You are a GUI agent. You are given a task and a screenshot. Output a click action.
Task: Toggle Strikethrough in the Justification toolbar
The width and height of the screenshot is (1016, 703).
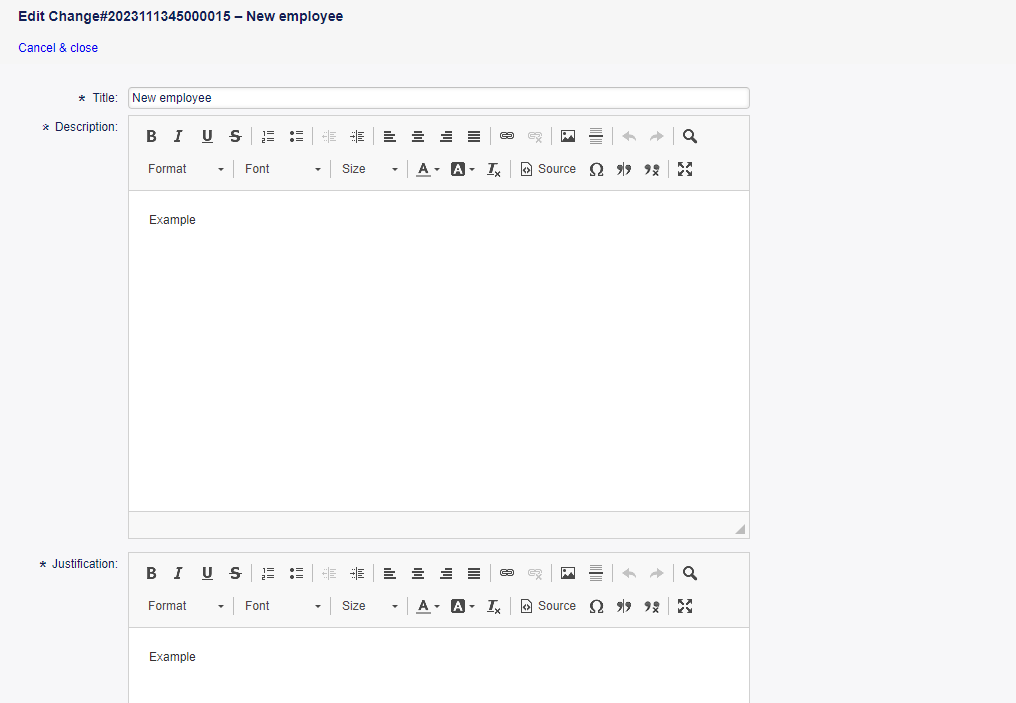point(235,574)
